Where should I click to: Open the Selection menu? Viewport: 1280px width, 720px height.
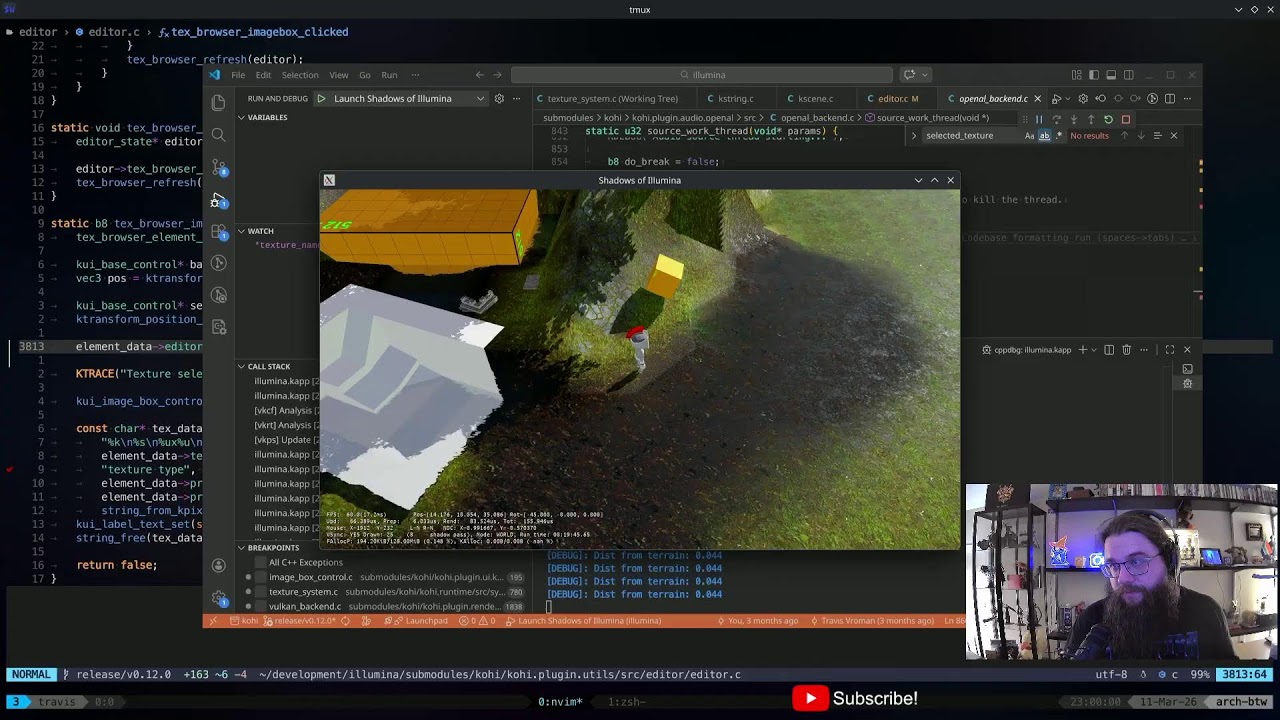300,75
